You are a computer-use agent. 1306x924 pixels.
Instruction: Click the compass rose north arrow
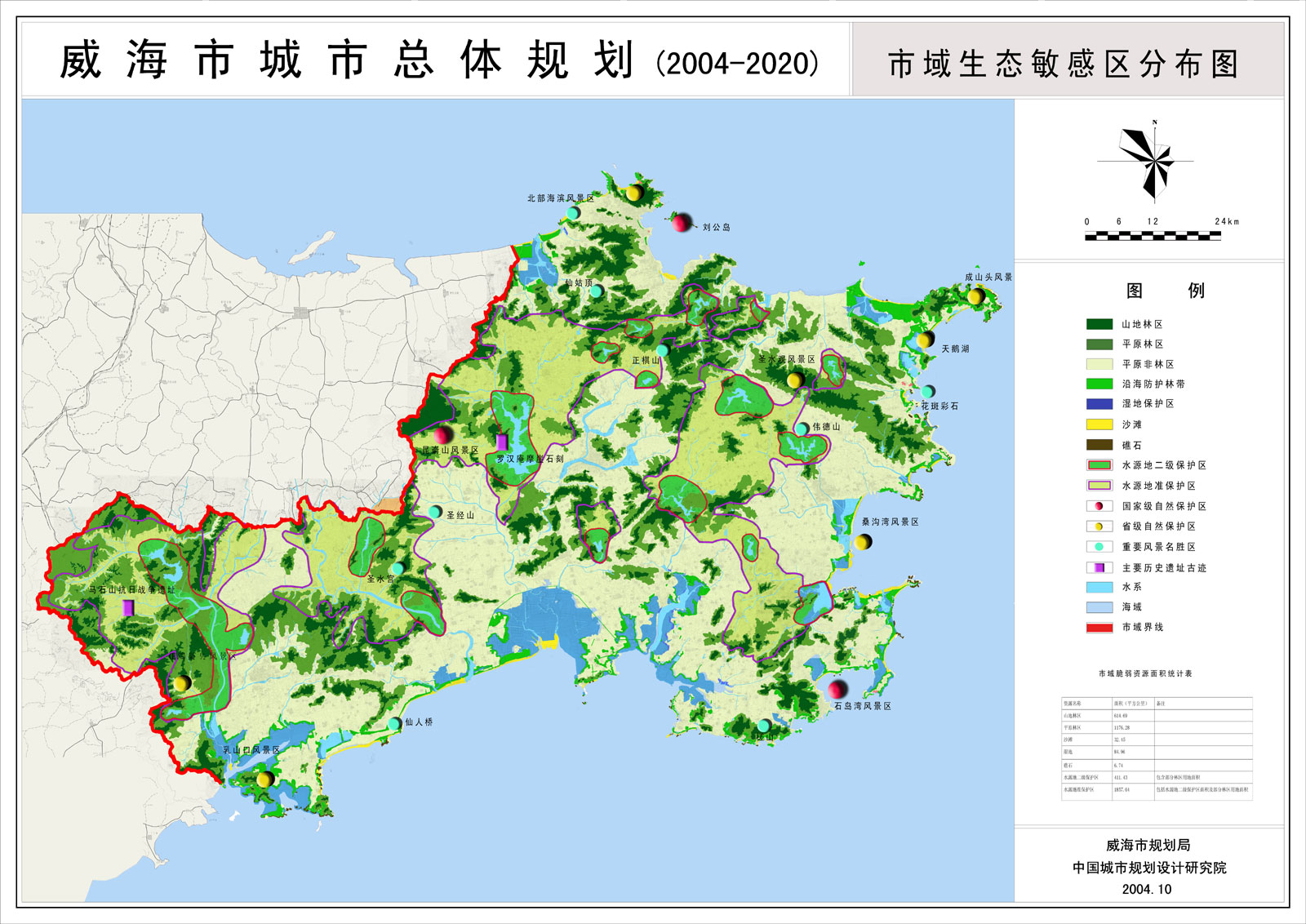pyautogui.click(x=1153, y=159)
